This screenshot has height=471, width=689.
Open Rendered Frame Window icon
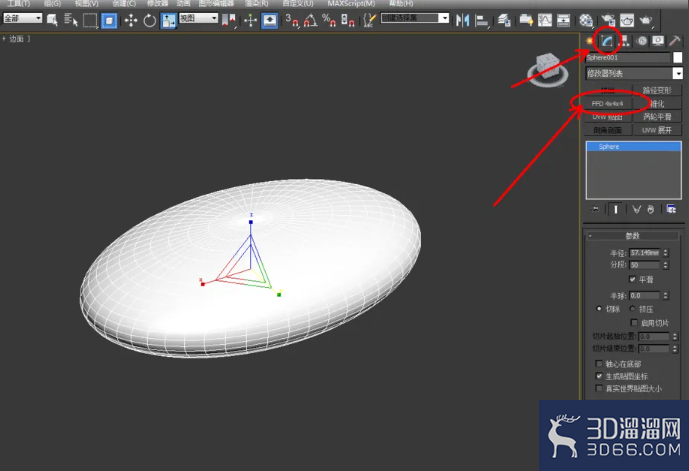pos(627,20)
